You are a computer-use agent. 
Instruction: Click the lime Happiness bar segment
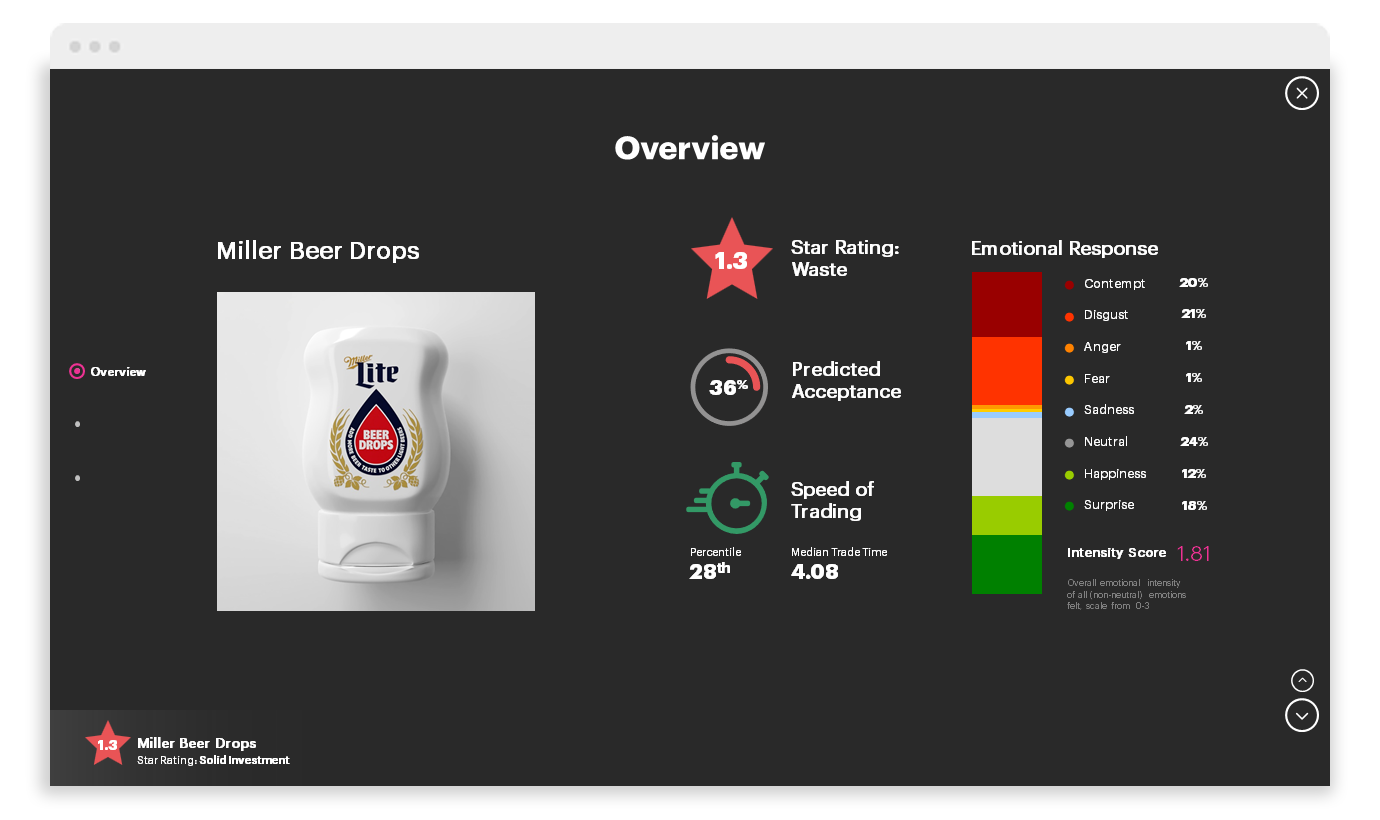(1006, 515)
